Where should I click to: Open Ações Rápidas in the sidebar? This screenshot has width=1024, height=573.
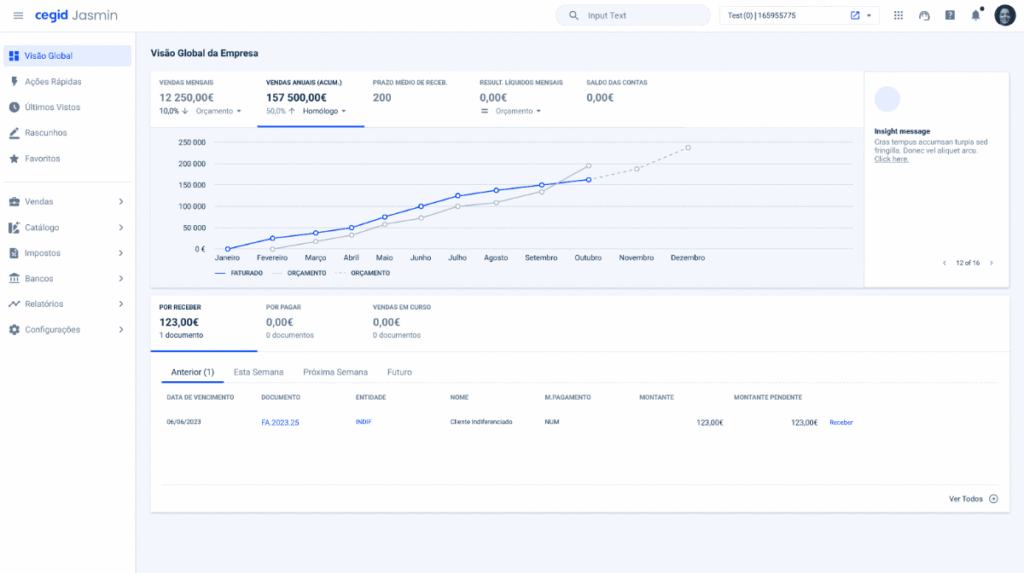(x=52, y=82)
